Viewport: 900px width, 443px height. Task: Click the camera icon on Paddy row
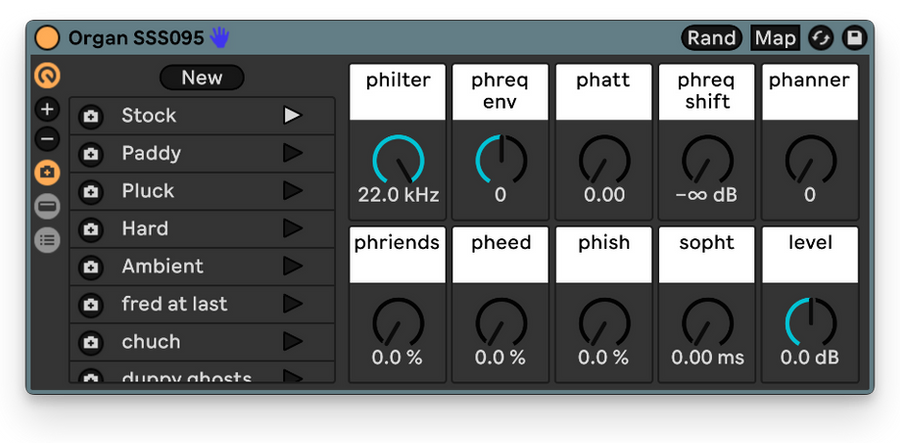coord(90,154)
